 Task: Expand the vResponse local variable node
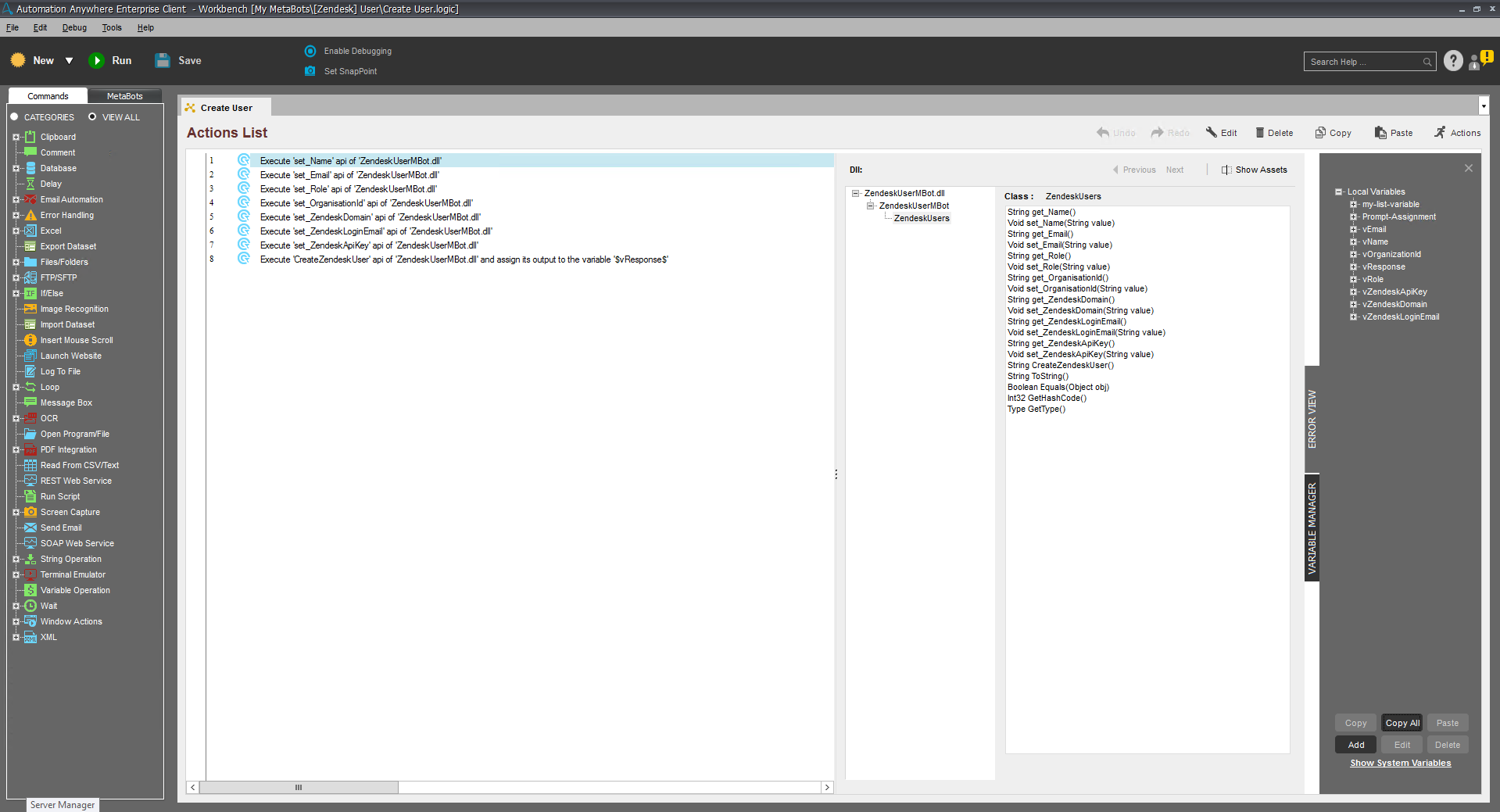coord(1353,267)
